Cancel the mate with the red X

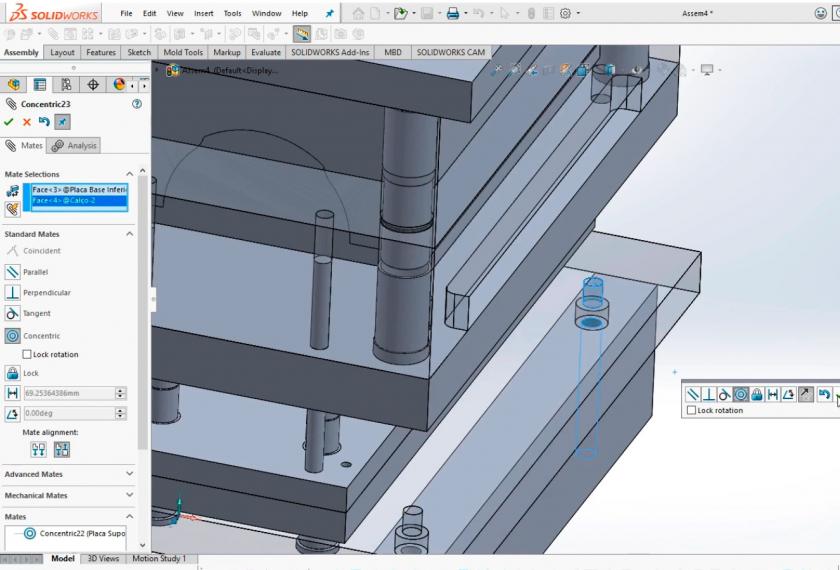(27, 122)
